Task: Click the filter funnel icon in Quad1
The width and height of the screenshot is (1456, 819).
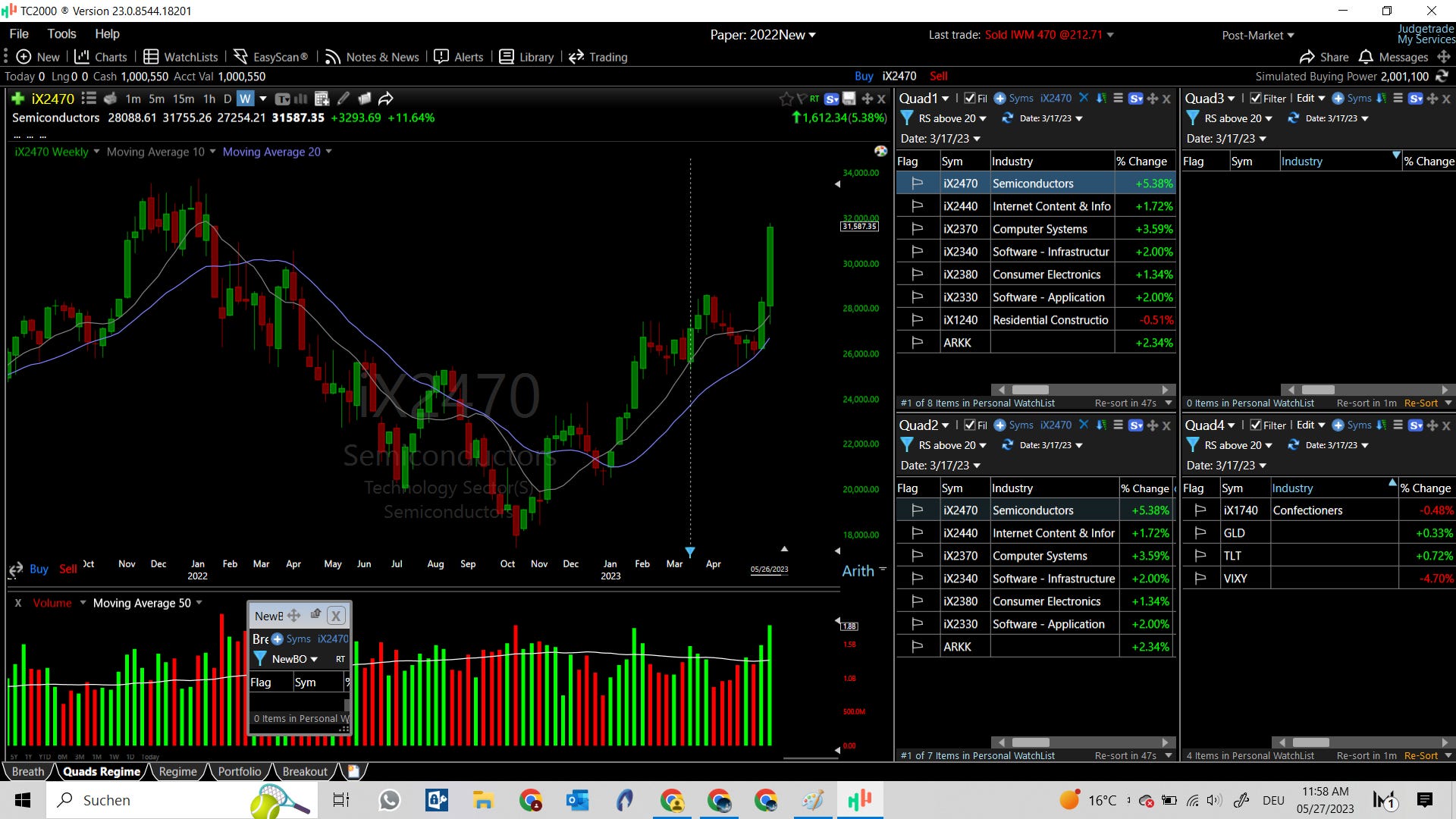Action: click(x=906, y=118)
